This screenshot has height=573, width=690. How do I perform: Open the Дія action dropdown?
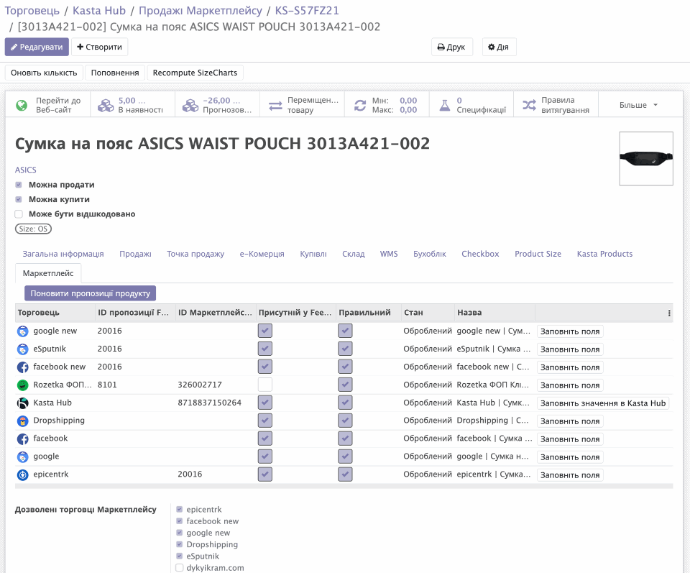pos(499,47)
